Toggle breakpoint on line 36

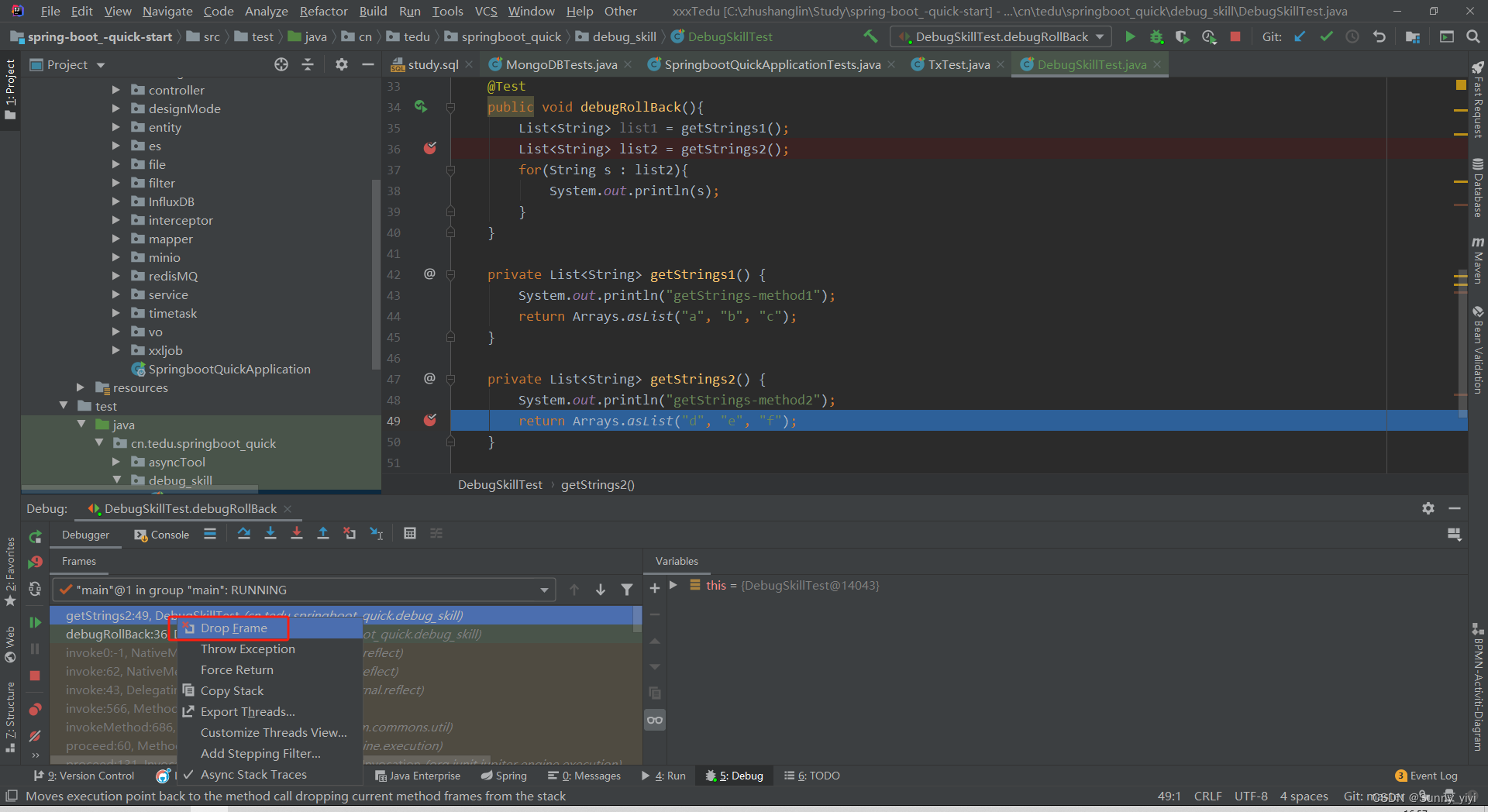(430, 148)
